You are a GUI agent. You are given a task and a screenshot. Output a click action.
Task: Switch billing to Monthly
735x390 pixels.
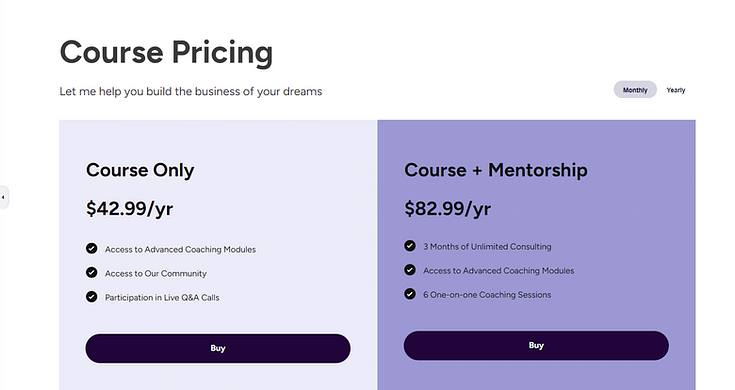click(x=635, y=90)
